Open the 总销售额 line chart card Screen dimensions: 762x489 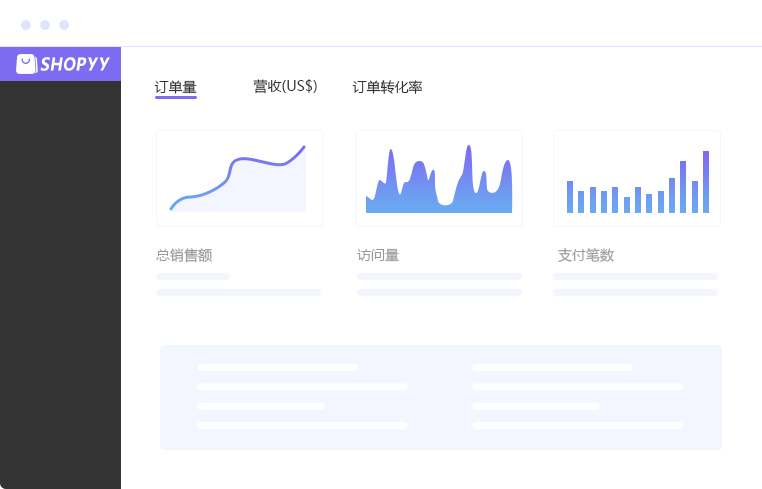[x=240, y=178]
